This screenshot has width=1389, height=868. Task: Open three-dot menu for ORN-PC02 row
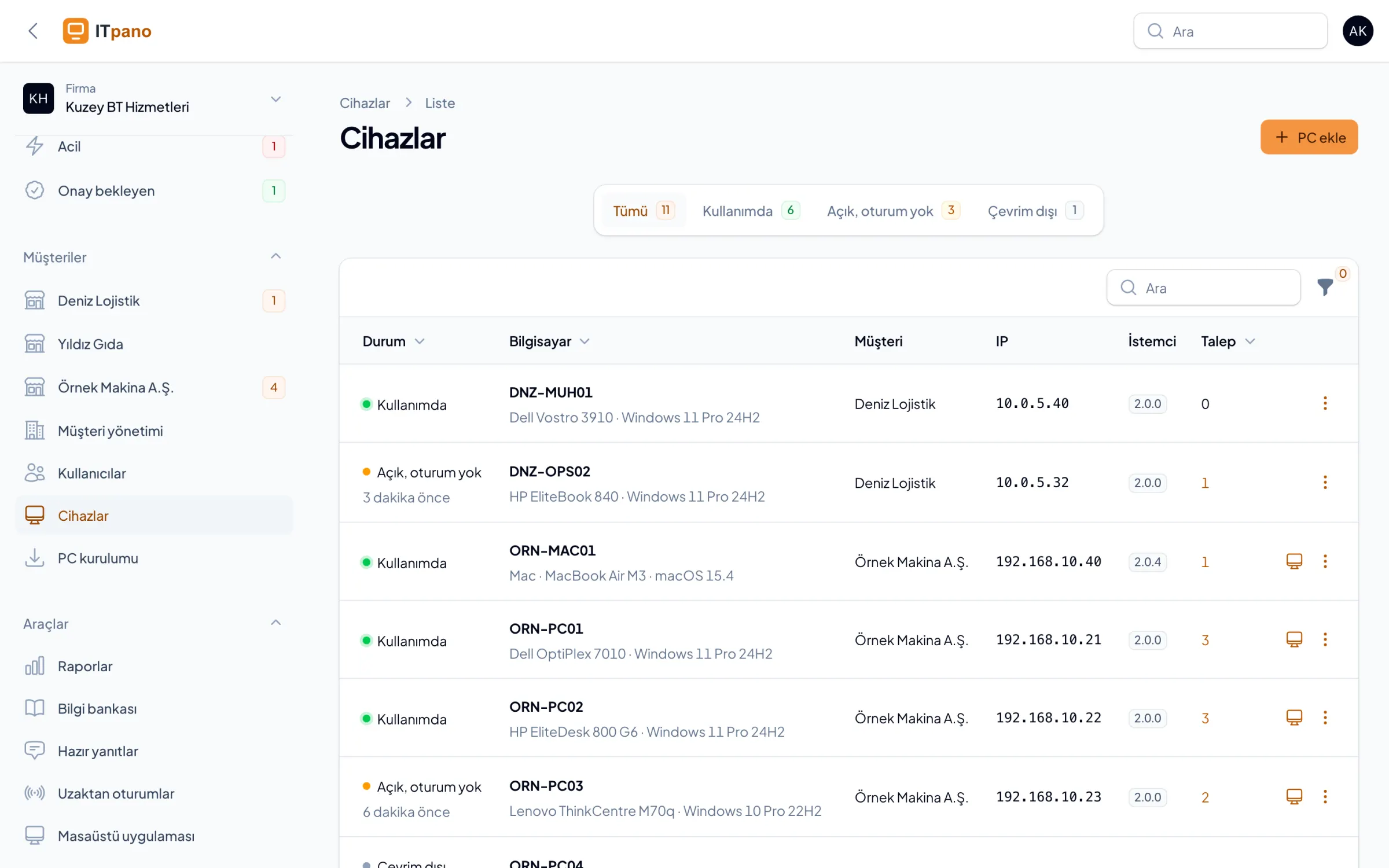click(x=1325, y=718)
